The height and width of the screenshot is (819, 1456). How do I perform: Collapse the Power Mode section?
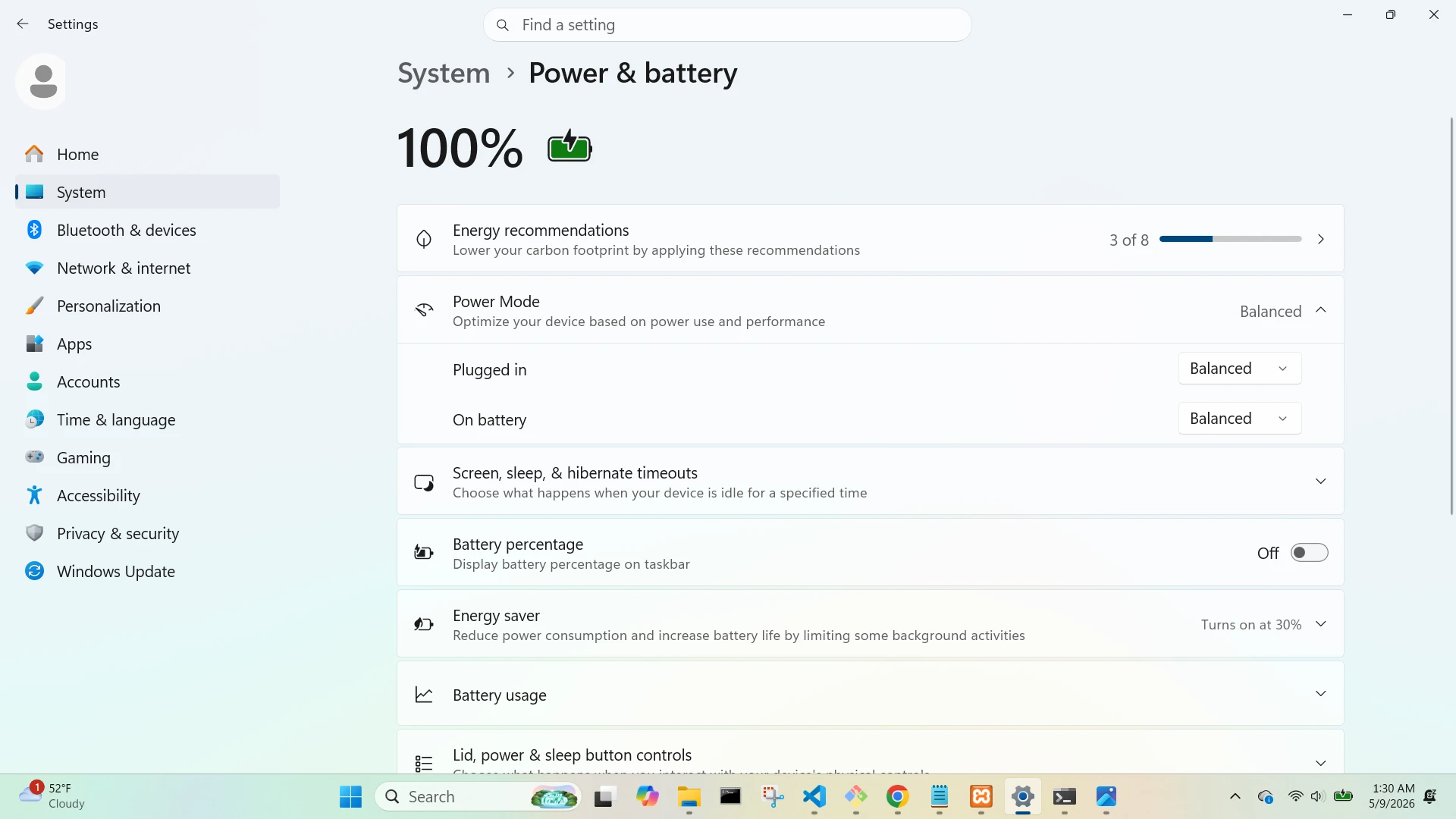tap(1321, 310)
